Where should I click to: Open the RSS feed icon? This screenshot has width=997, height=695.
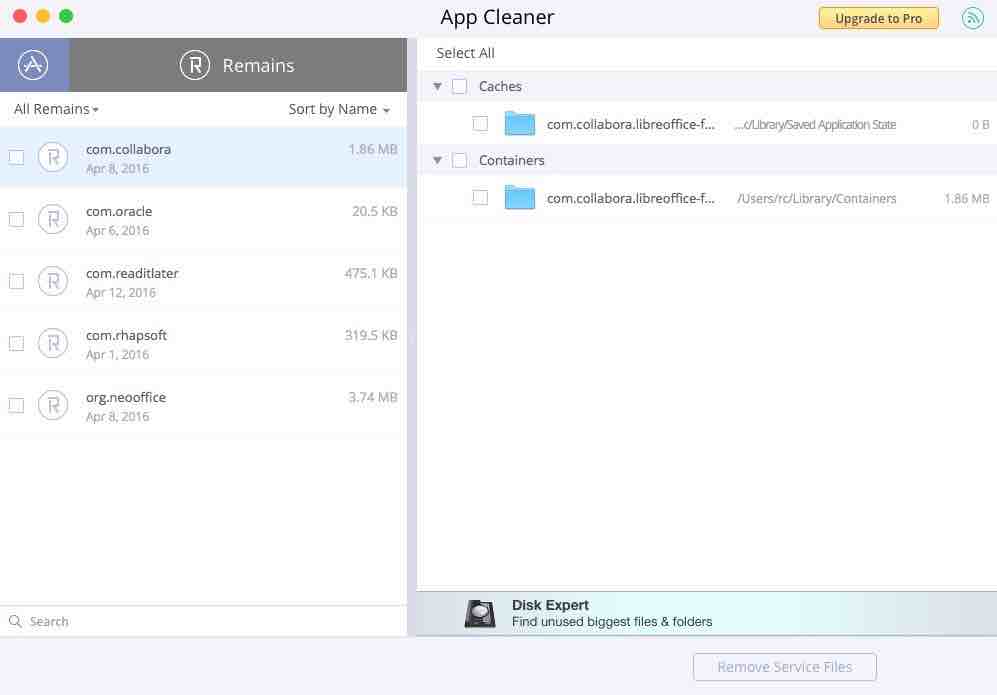(x=972, y=18)
